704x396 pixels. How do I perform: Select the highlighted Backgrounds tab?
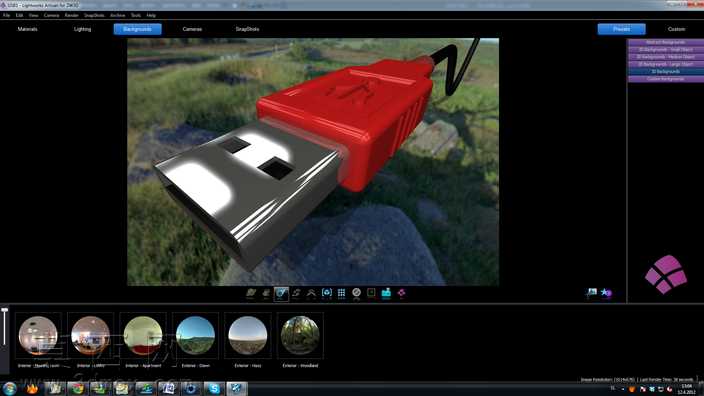pyautogui.click(x=137, y=29)
